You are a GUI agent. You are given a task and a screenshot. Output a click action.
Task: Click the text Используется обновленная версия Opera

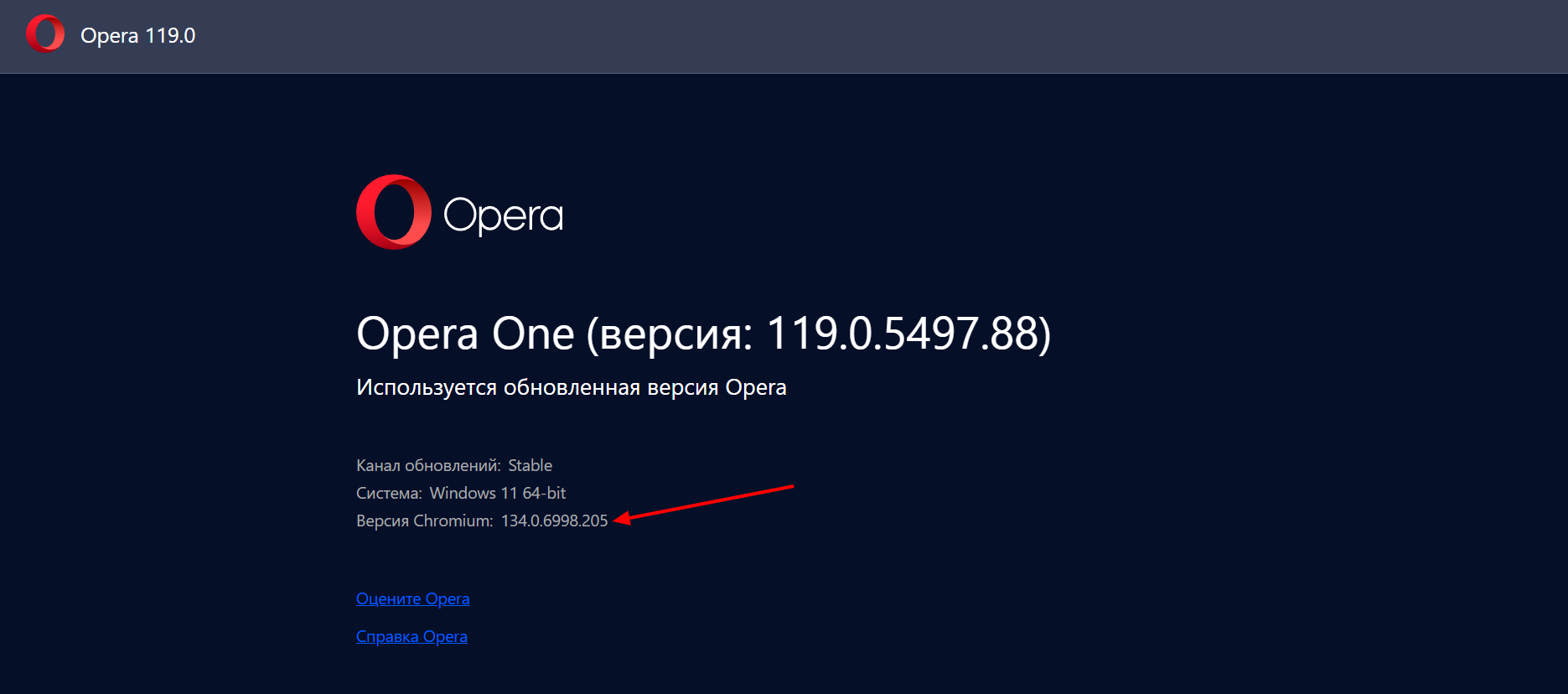[x=571, y=387]
